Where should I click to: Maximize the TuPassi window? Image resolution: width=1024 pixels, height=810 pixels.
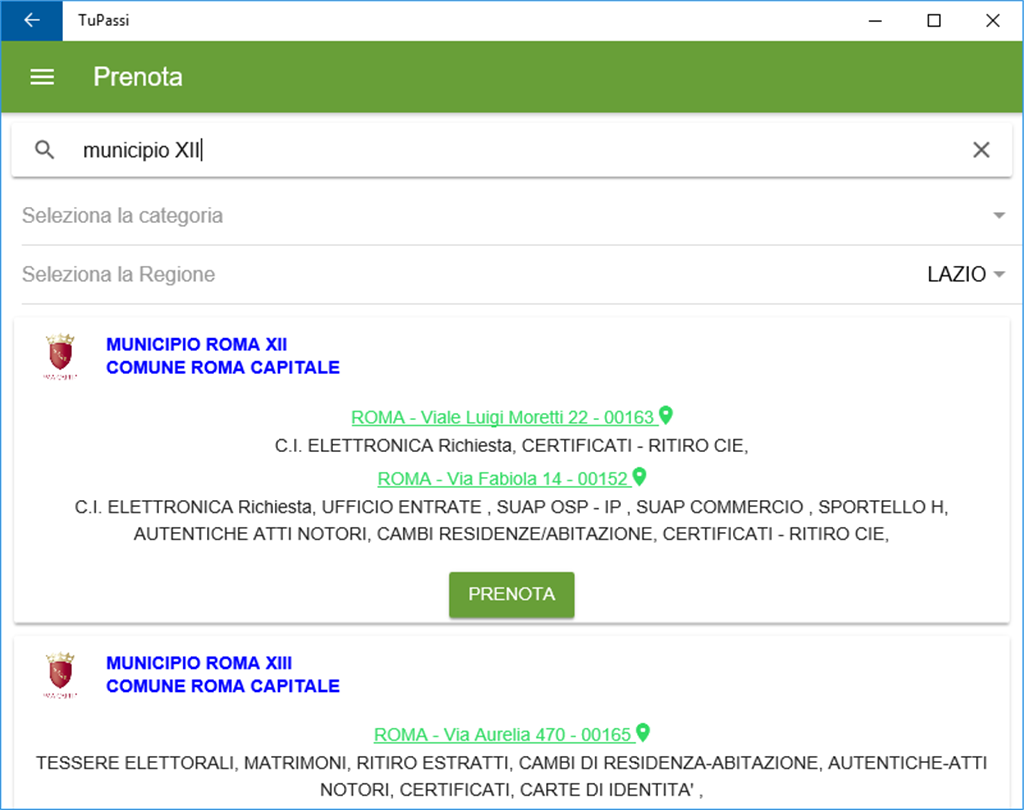tap(934, 21)
